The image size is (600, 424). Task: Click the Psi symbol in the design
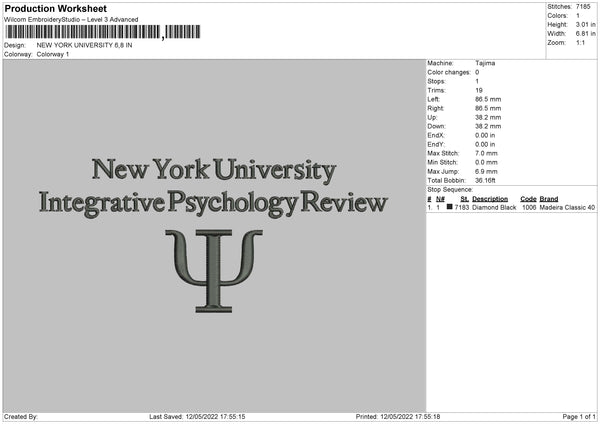click(214, 271)
